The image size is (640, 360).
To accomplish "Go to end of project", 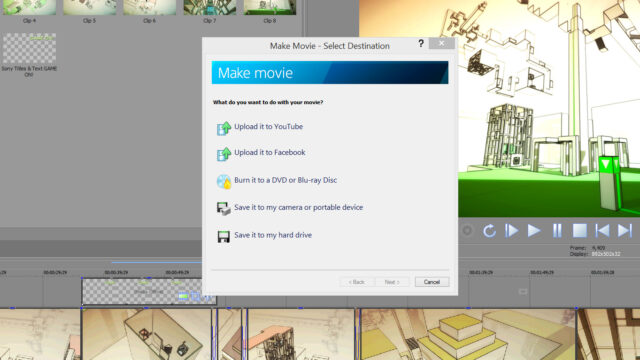I will [624, 231].
